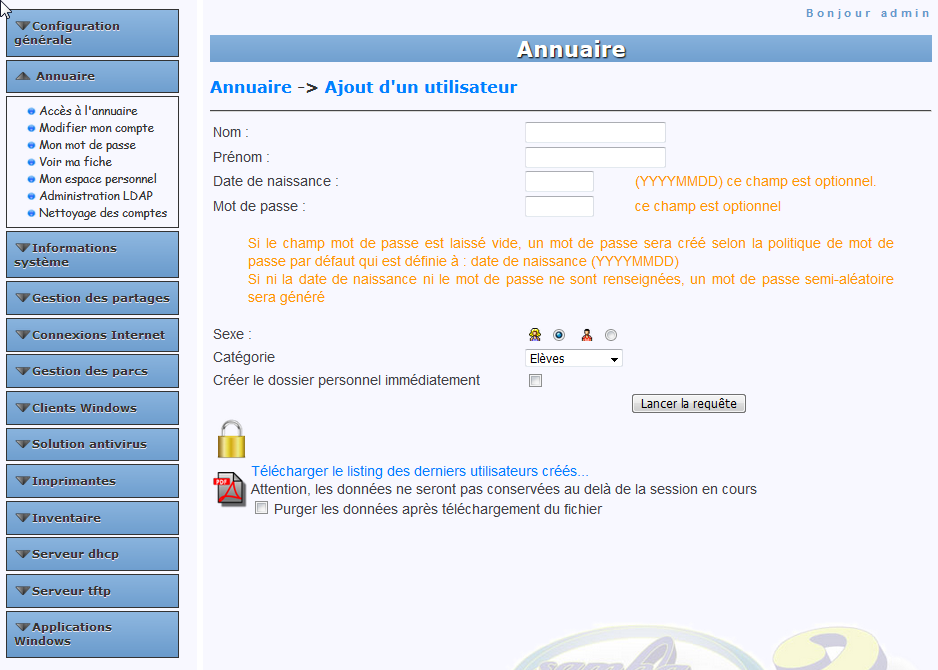This screenshot has width=938, height=670.
Task: Click the bullet beside Accès à l'annuaire
Action: click(31, 111)
